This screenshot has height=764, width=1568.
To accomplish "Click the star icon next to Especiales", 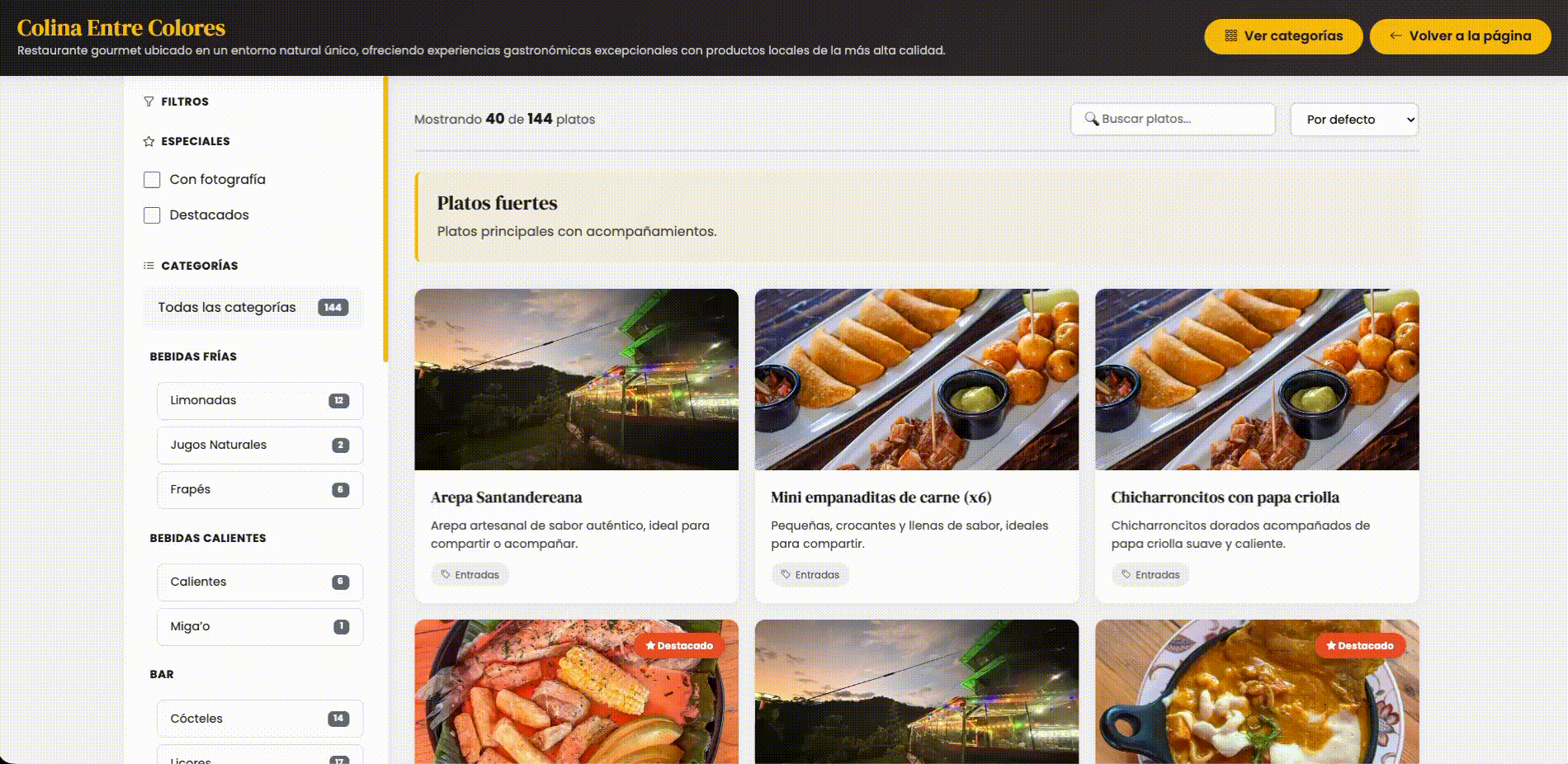I will coord(149,141).
